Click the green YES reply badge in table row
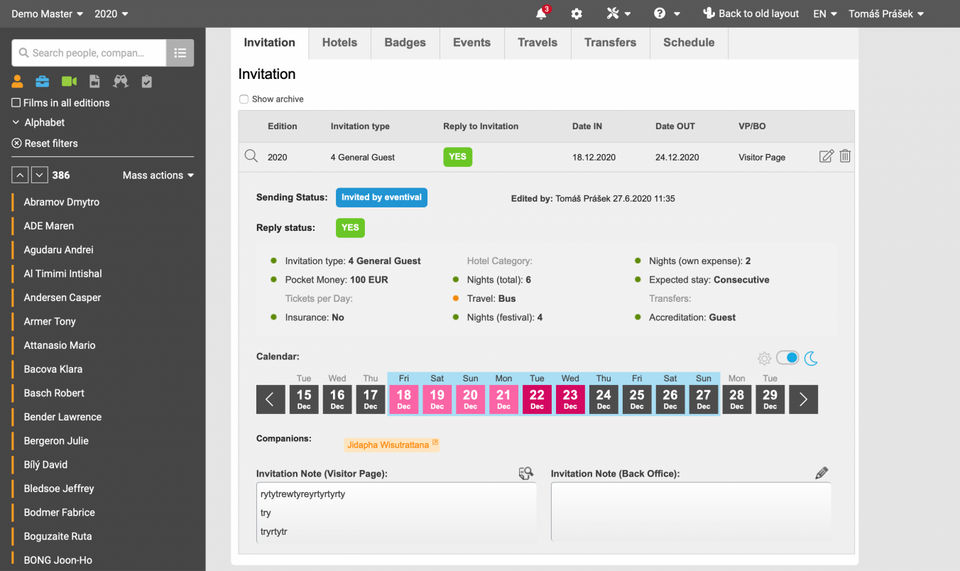Image resolution: width=960 pixels, height=571 pixels. point(457,157)
